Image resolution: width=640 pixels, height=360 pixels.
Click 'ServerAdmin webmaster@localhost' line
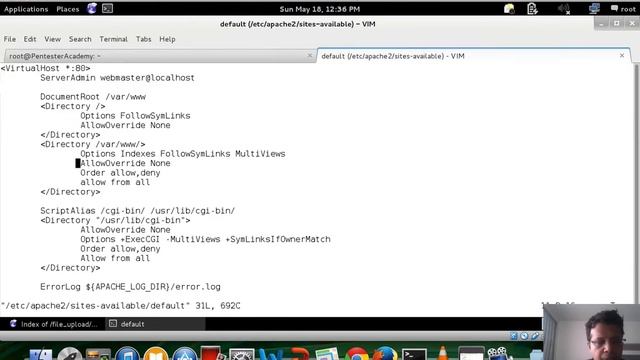118,78
